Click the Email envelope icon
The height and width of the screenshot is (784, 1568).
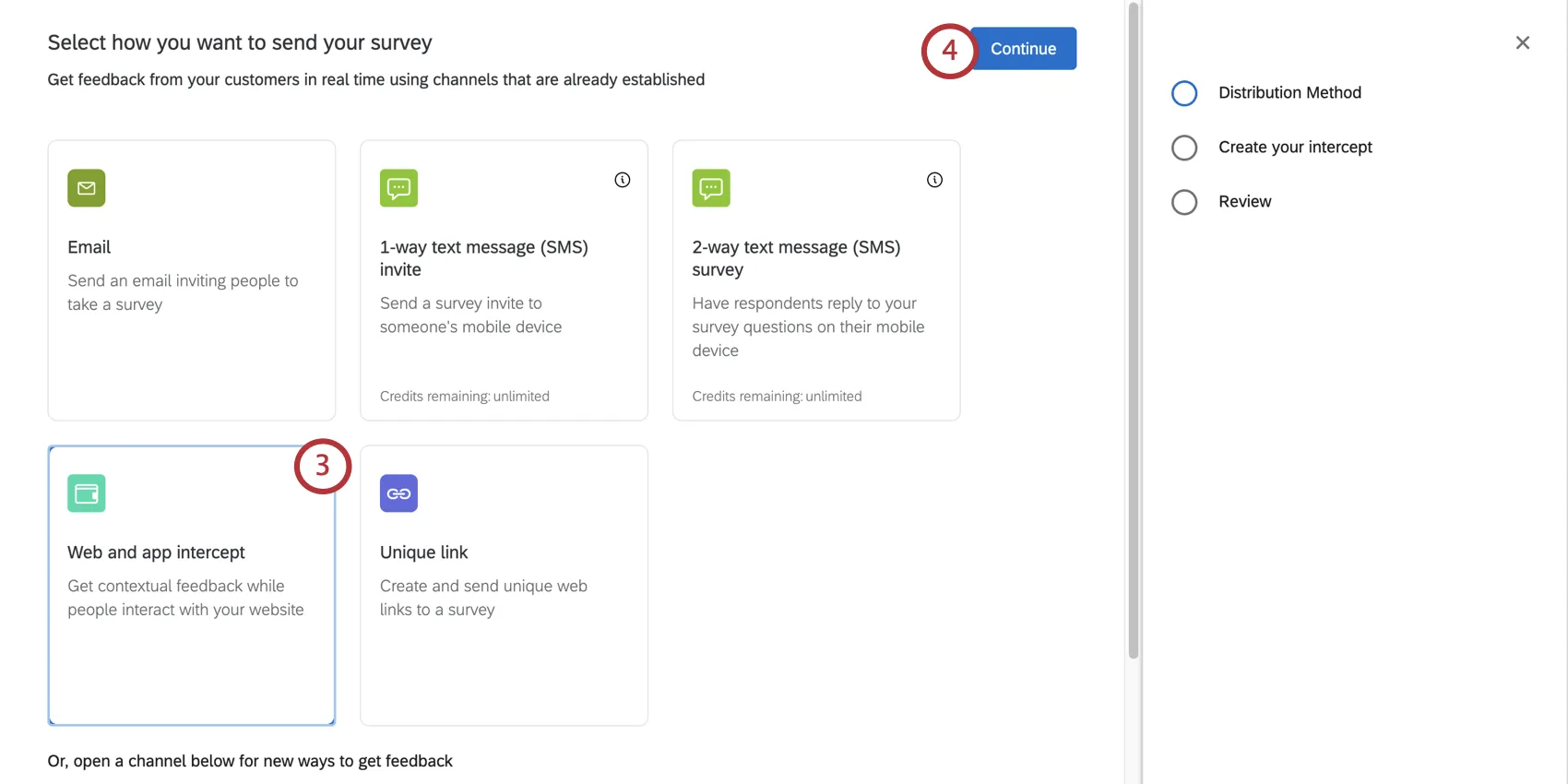[87, 188]
